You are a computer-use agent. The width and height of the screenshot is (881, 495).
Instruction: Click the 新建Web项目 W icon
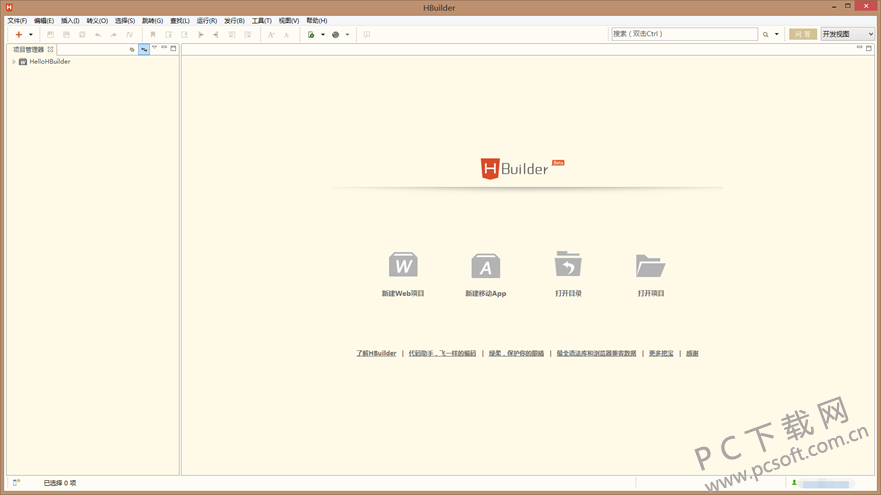point(403,265)
